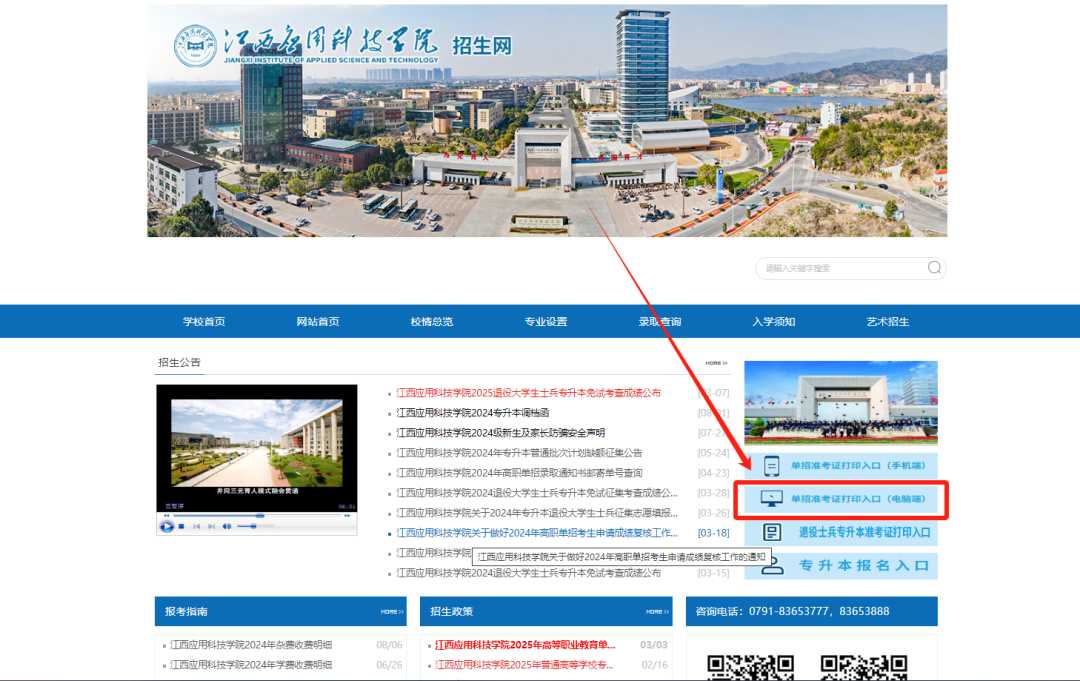Click the right QR code image
The height and width of the screenshot is (681, 1080).
864,667
